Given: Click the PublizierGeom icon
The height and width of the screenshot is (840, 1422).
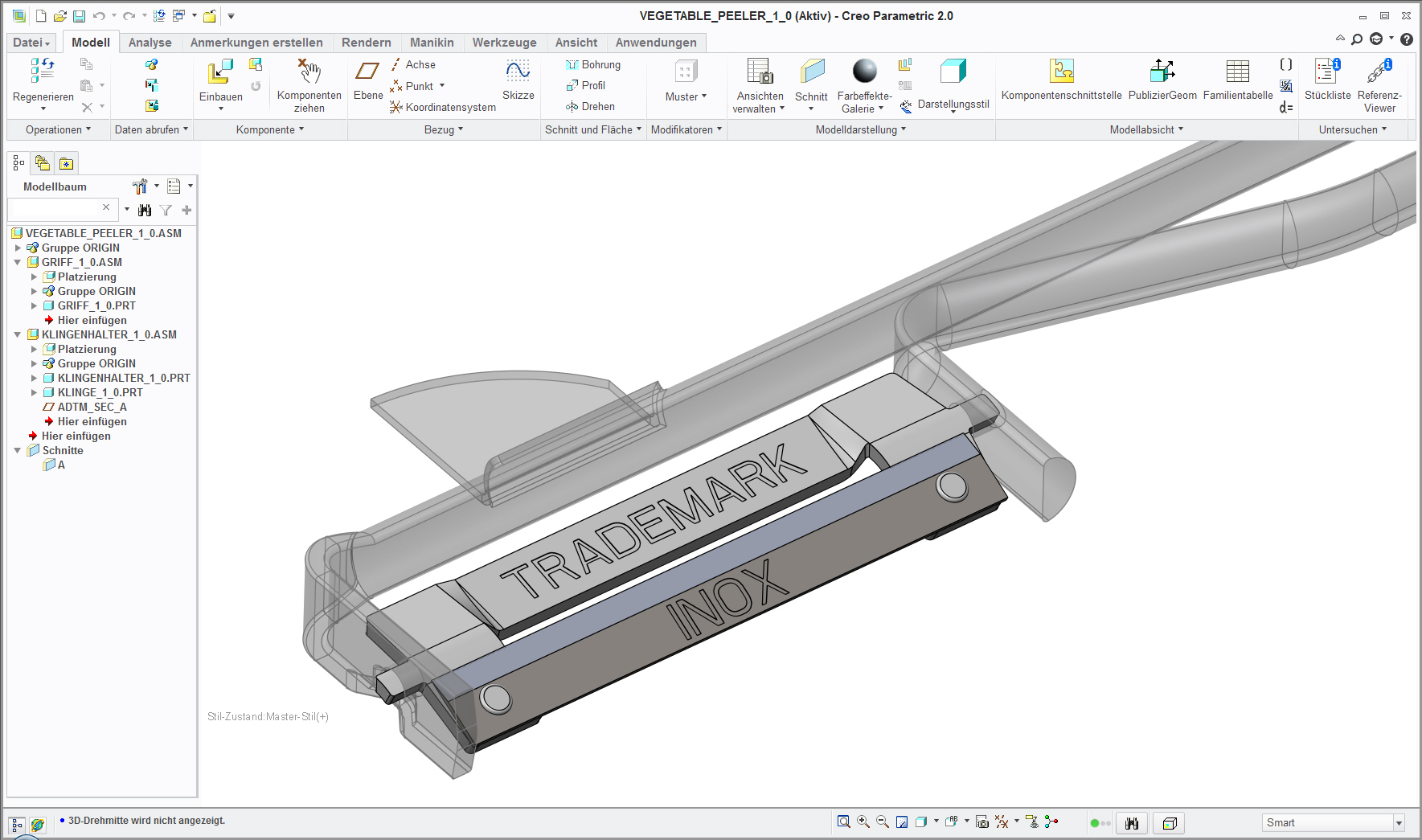Looking at the screenshot, I should pyautogui.click(x=1162, y=71).
